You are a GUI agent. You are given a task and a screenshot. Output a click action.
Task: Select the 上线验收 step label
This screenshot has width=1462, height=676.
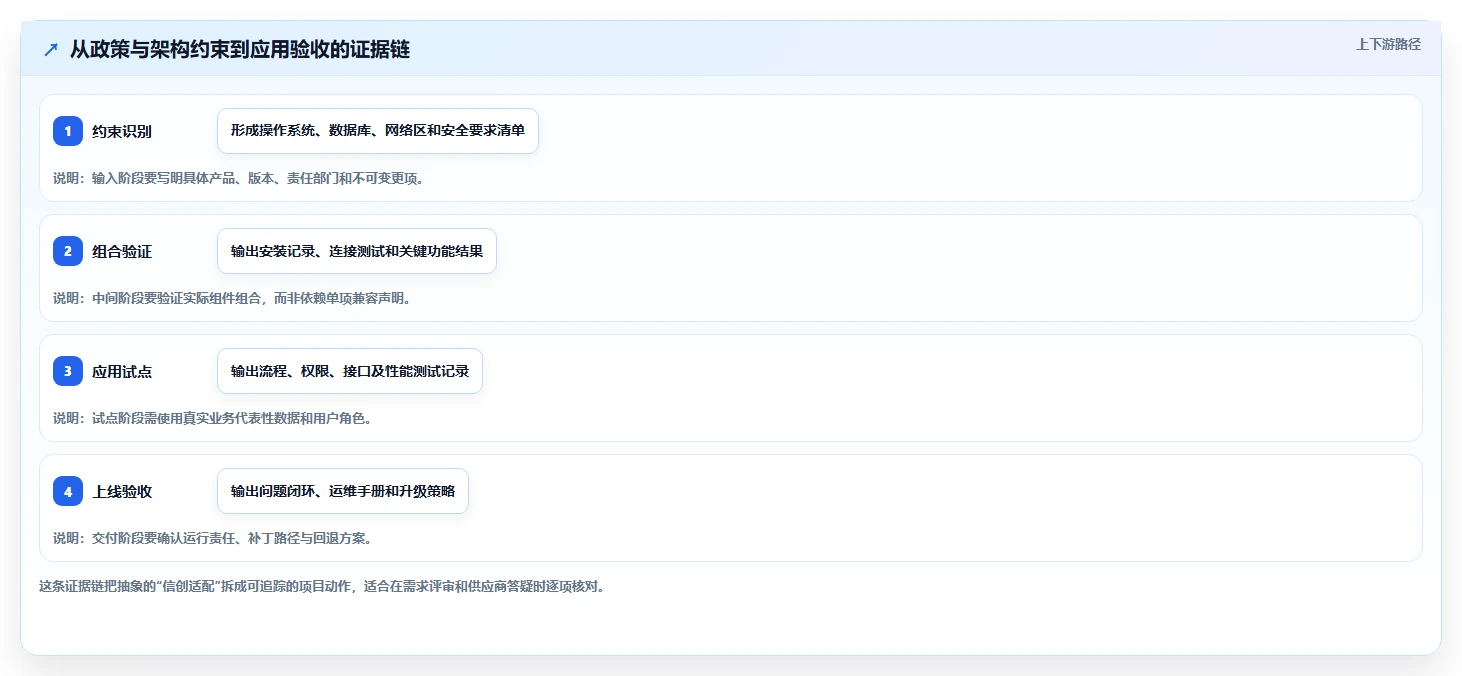[x=122, y=492]
